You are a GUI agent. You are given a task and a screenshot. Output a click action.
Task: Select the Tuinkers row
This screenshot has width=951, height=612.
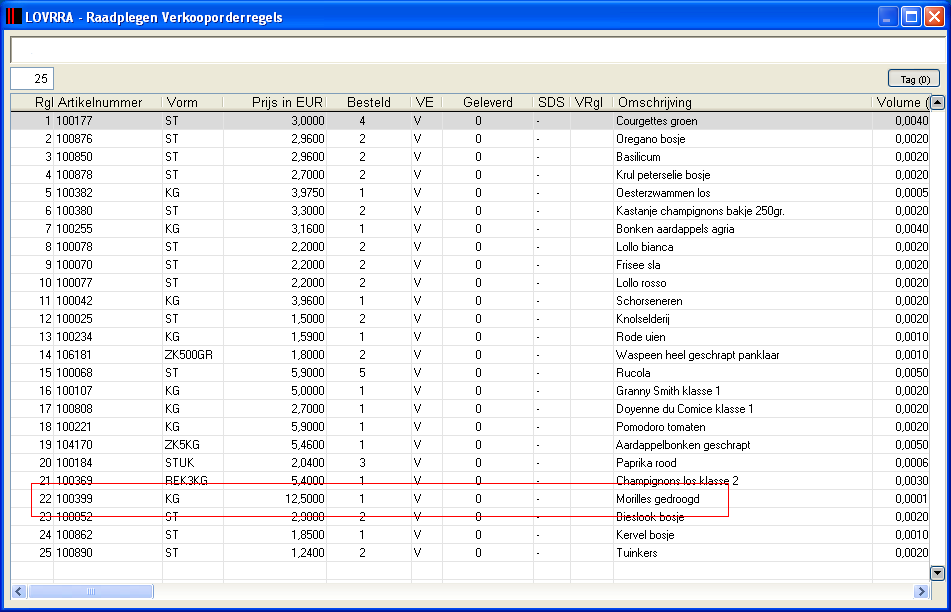point(470,553)
